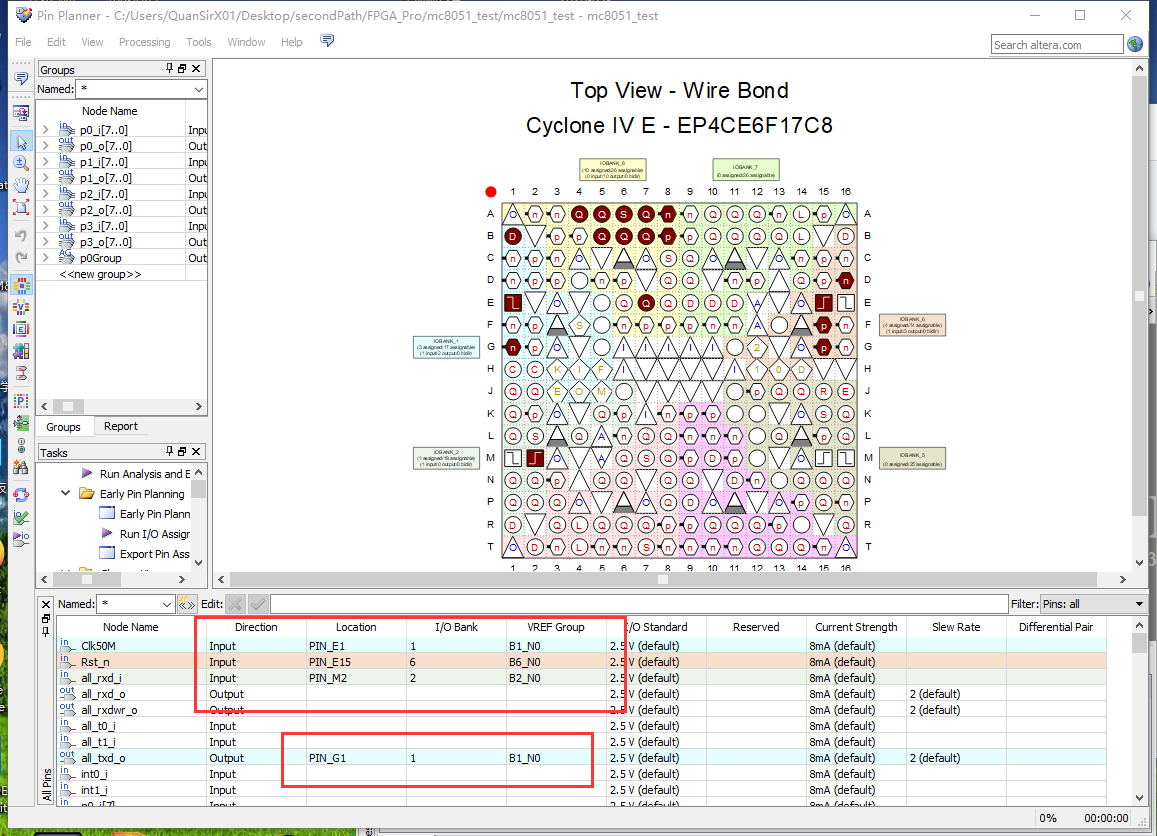The width and height of the screenshot is (1157, 836).
Task: Click the PIN_G1 location cell
Action: point(356,758)
